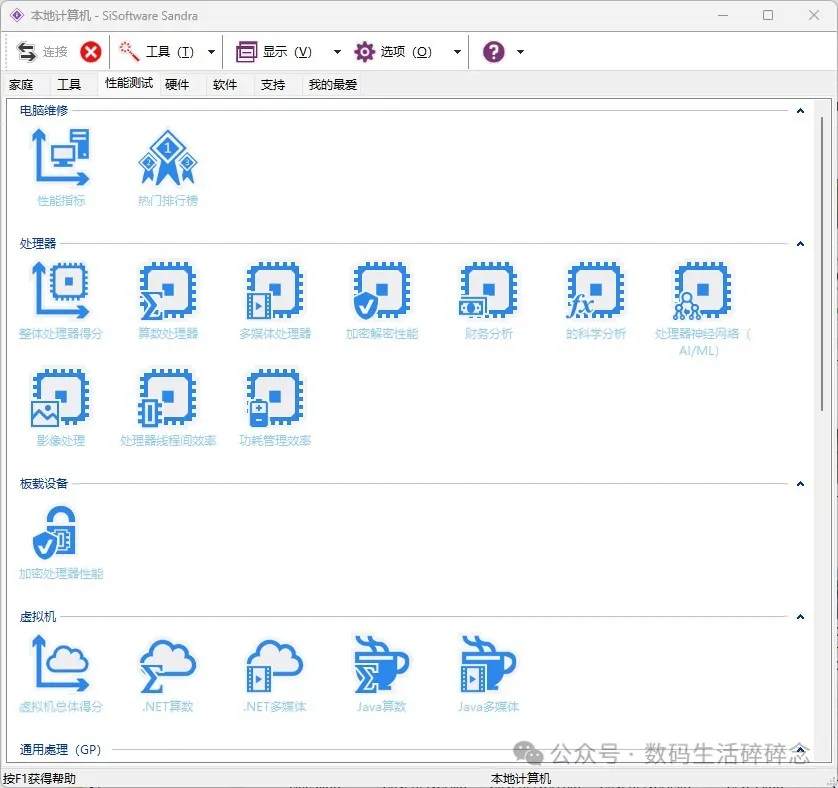Switch to the 工具 tab
Screen dimensions: 838x788
coord(69,84)
